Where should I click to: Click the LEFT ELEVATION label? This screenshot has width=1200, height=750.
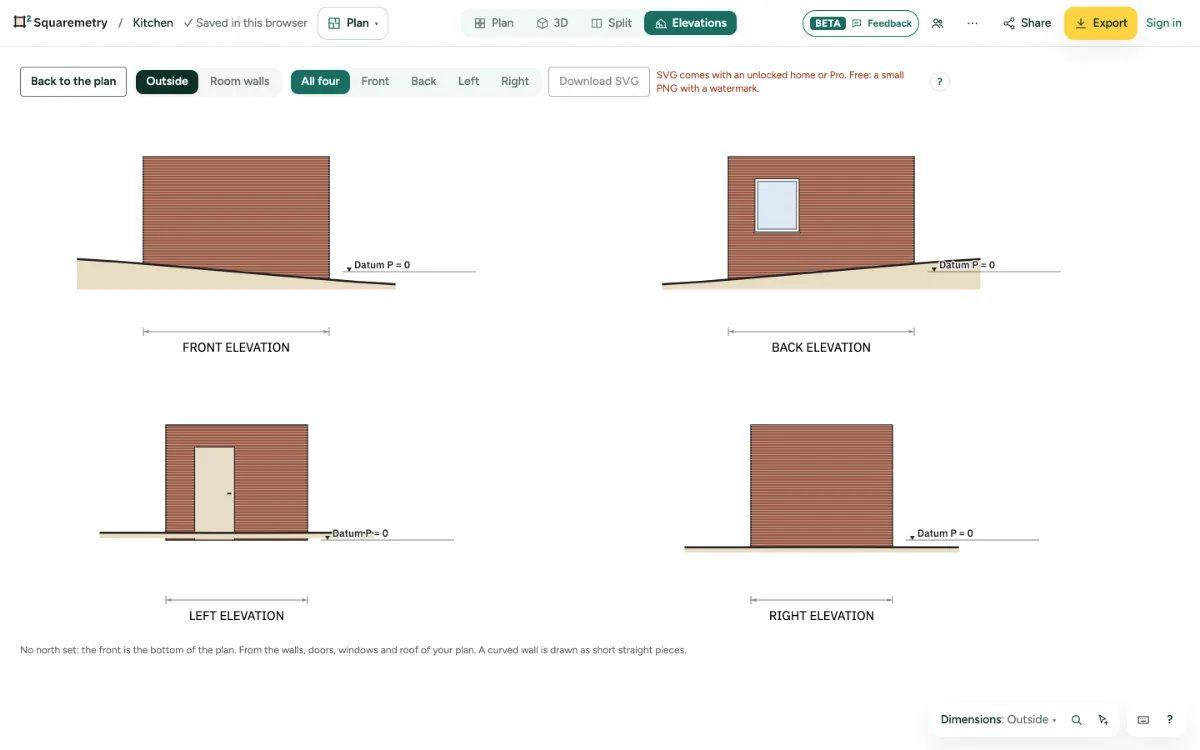(x=237, y=616)
